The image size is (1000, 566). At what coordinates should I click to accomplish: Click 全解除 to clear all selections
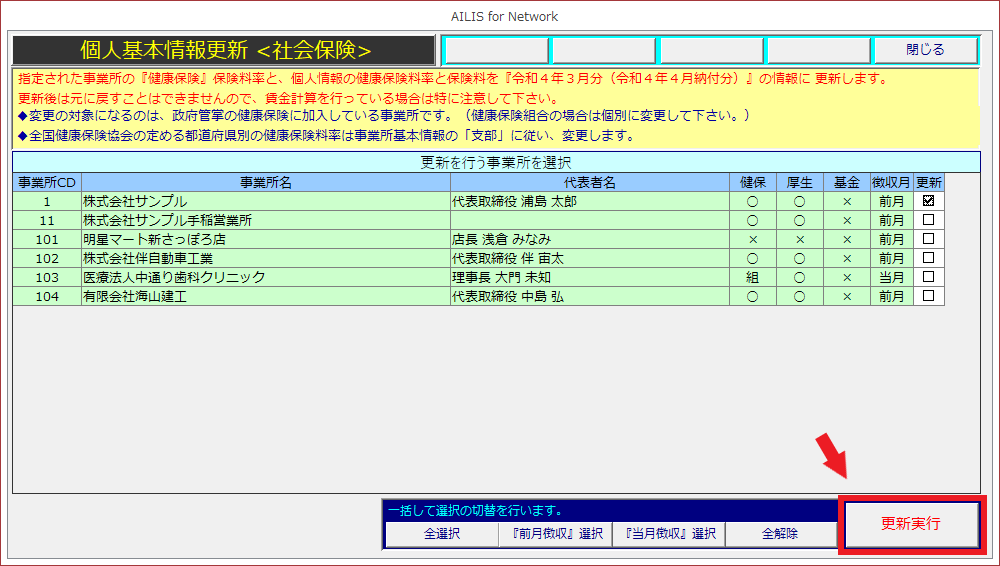pyautogui.click(x=780, y=534)
